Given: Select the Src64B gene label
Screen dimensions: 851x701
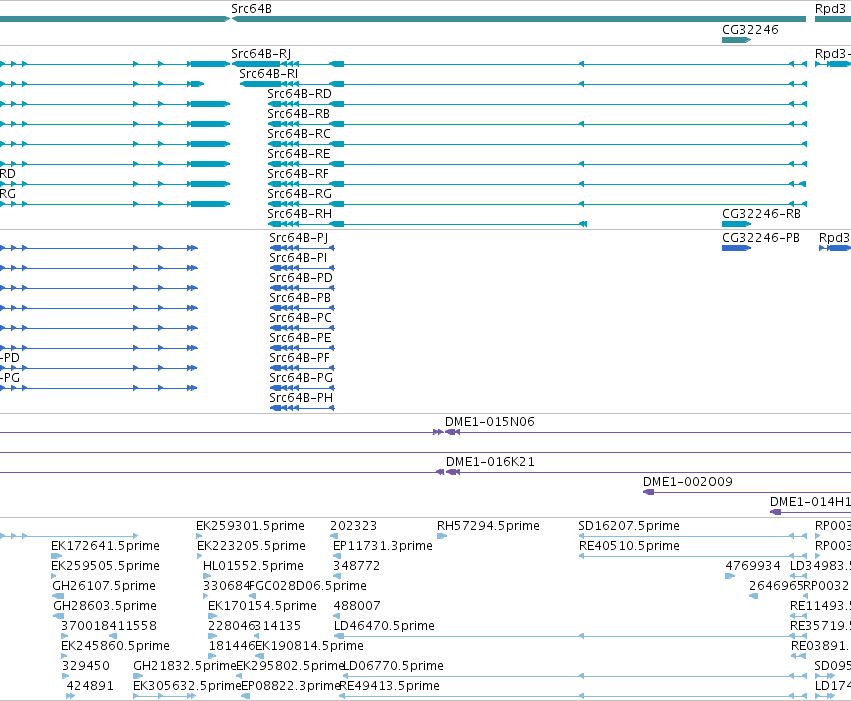Looking at the screenshot, I should (251, 9).
